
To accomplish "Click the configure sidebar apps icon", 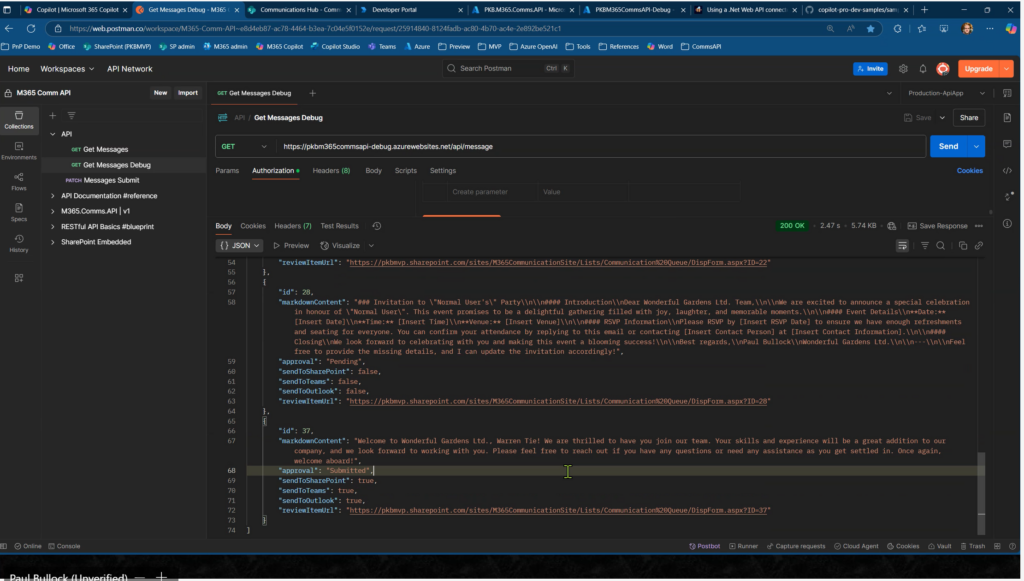I will coord(19,278).
